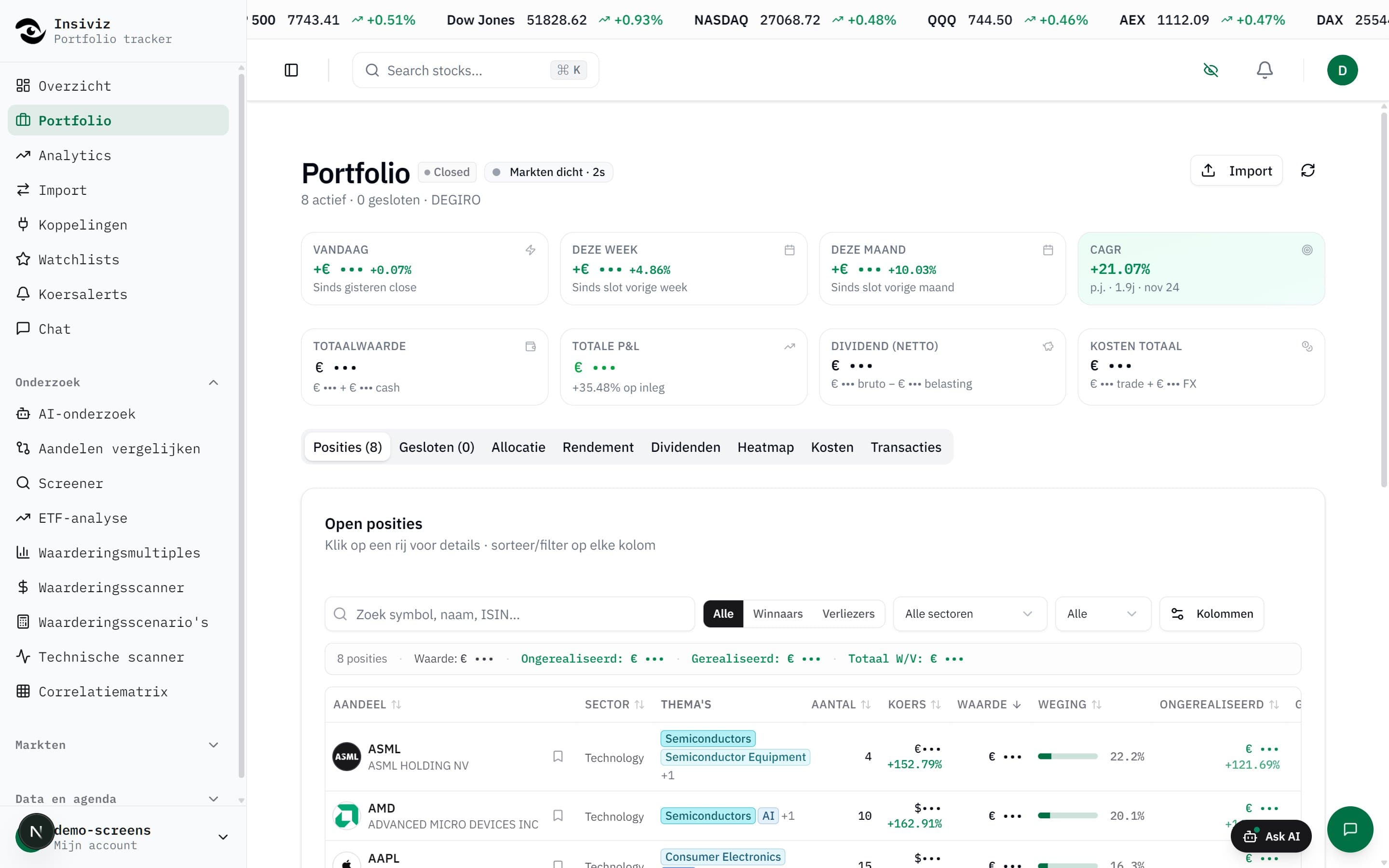Click calendar icon on Deze Maand card
Screen dimensions: 1389x868
1048,250
